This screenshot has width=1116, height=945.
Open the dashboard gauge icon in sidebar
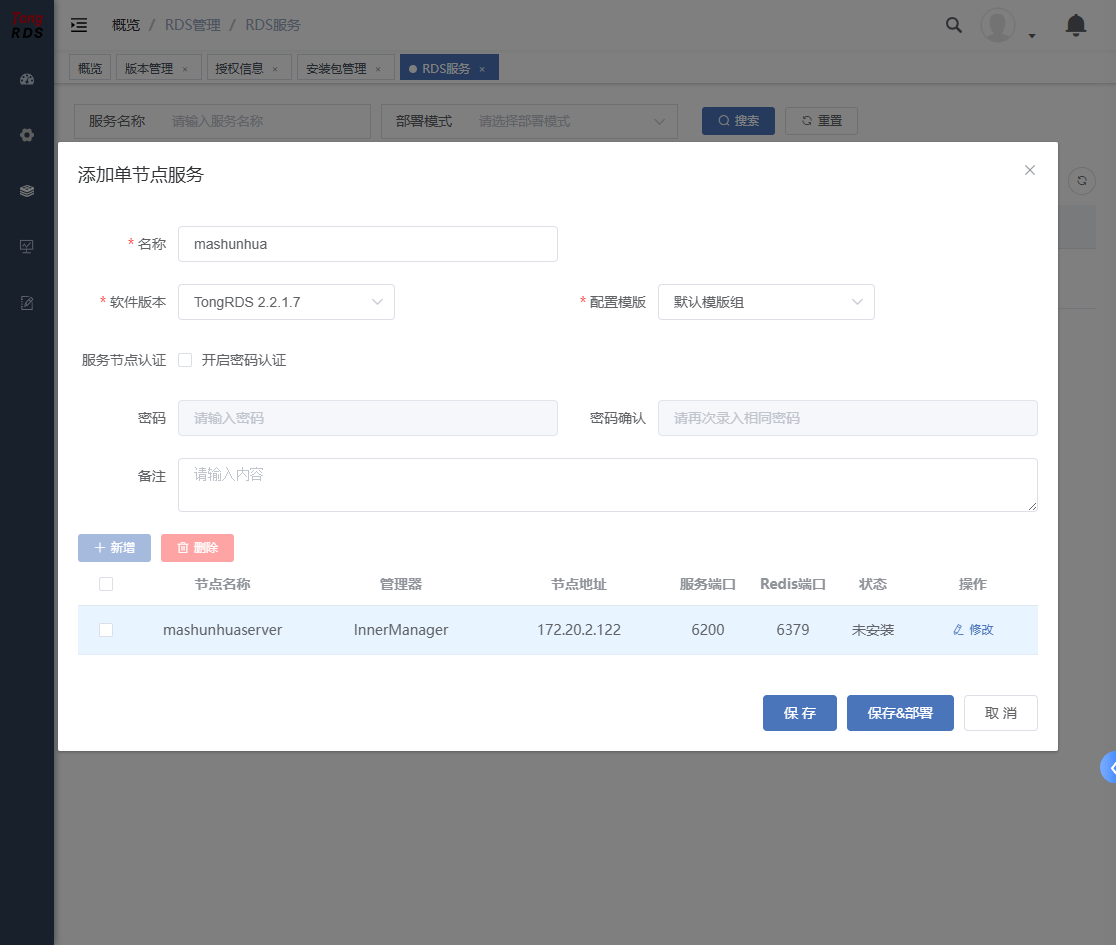point(27,79)
